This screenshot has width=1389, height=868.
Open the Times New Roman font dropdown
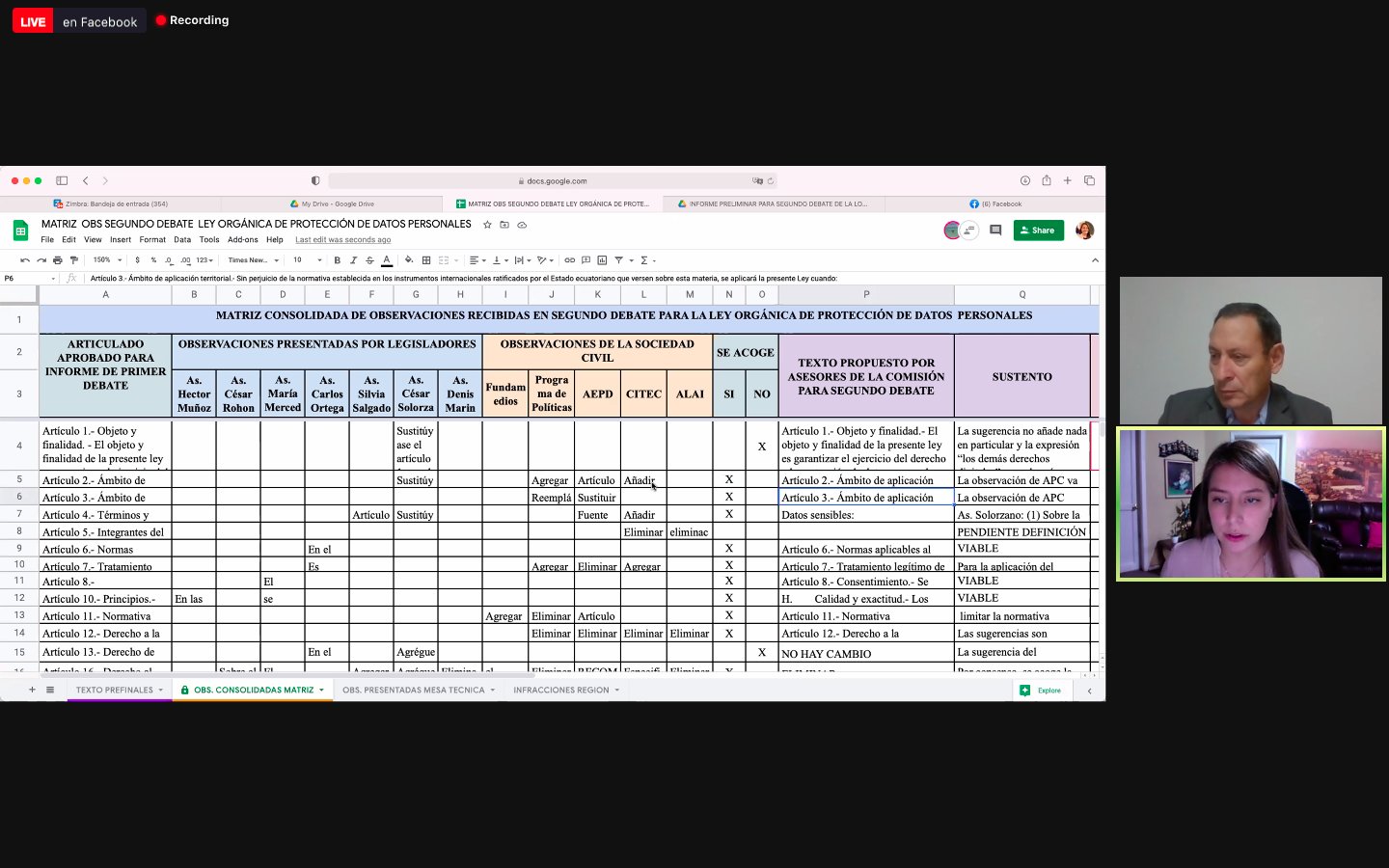[254, 260]
